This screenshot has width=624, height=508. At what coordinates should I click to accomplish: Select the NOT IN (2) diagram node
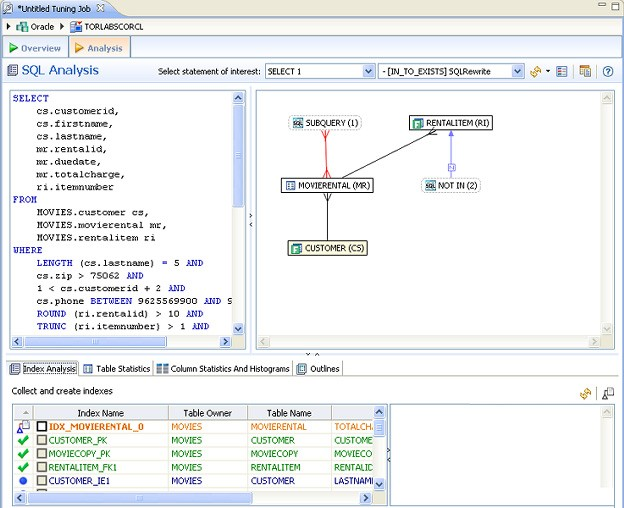451,185
